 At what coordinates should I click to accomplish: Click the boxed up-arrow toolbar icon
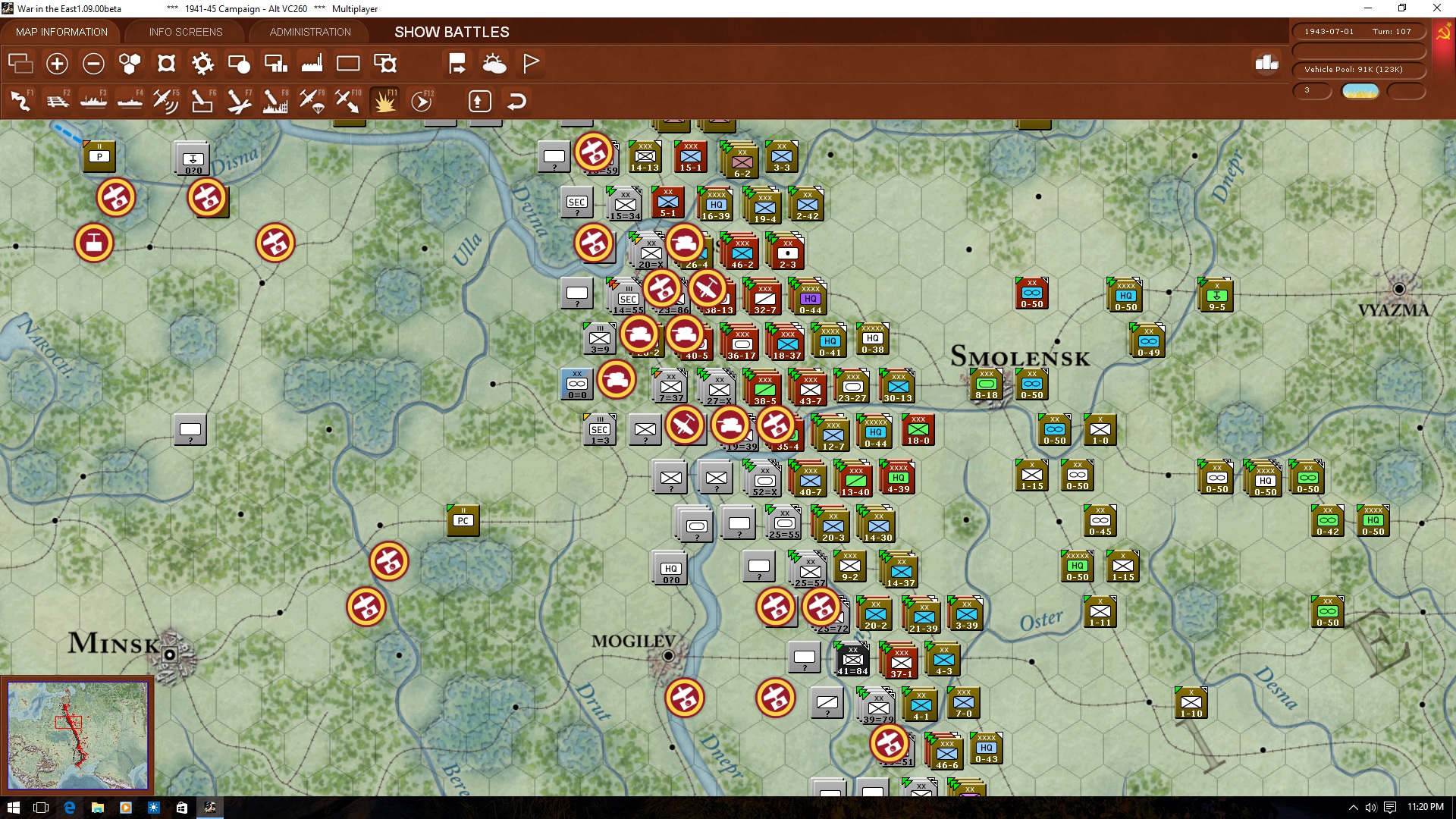click(x=480, y=101)
